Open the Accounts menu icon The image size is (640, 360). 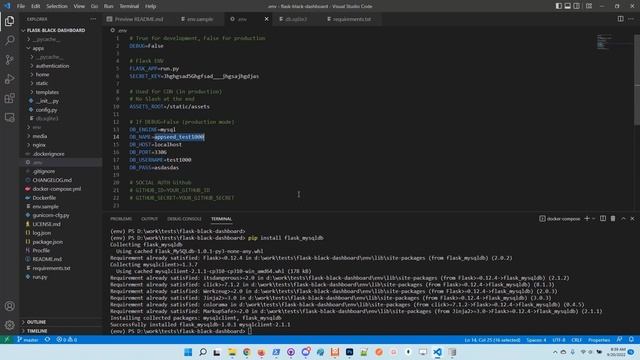click(9, 306)
